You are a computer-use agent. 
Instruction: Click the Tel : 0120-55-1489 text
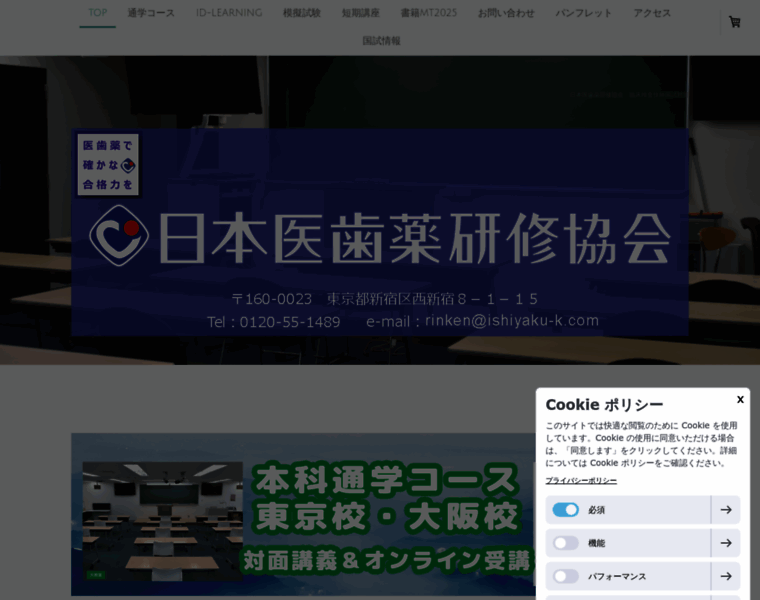tap(273, 322)
